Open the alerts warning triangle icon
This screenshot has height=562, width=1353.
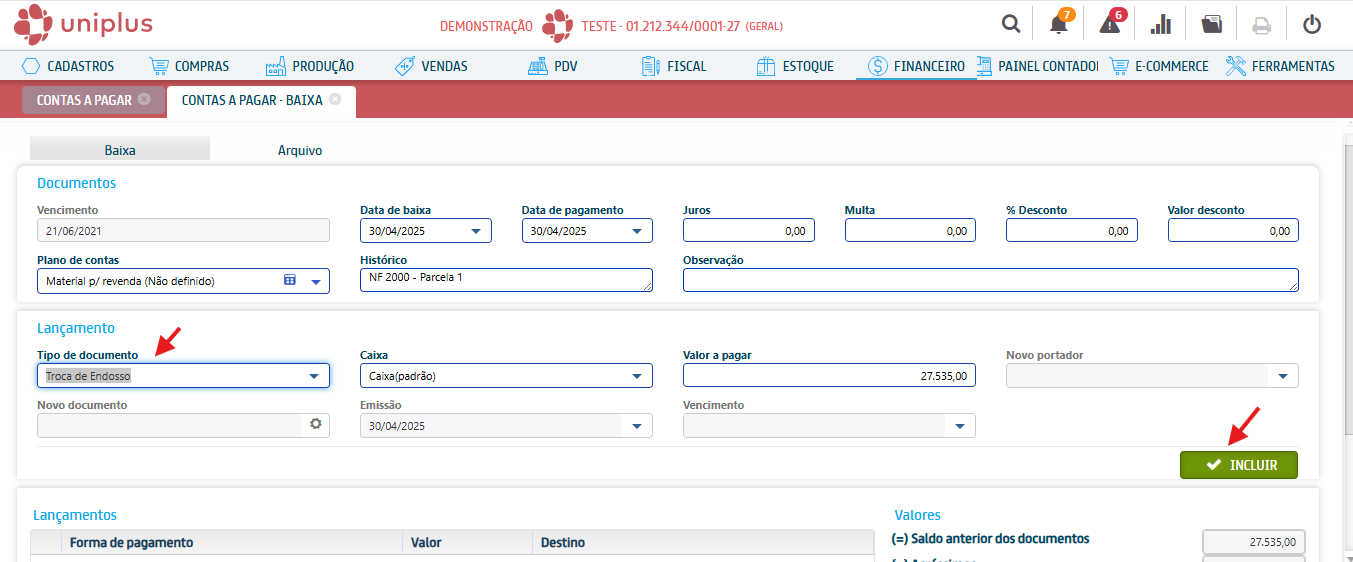pos(1110,25)
